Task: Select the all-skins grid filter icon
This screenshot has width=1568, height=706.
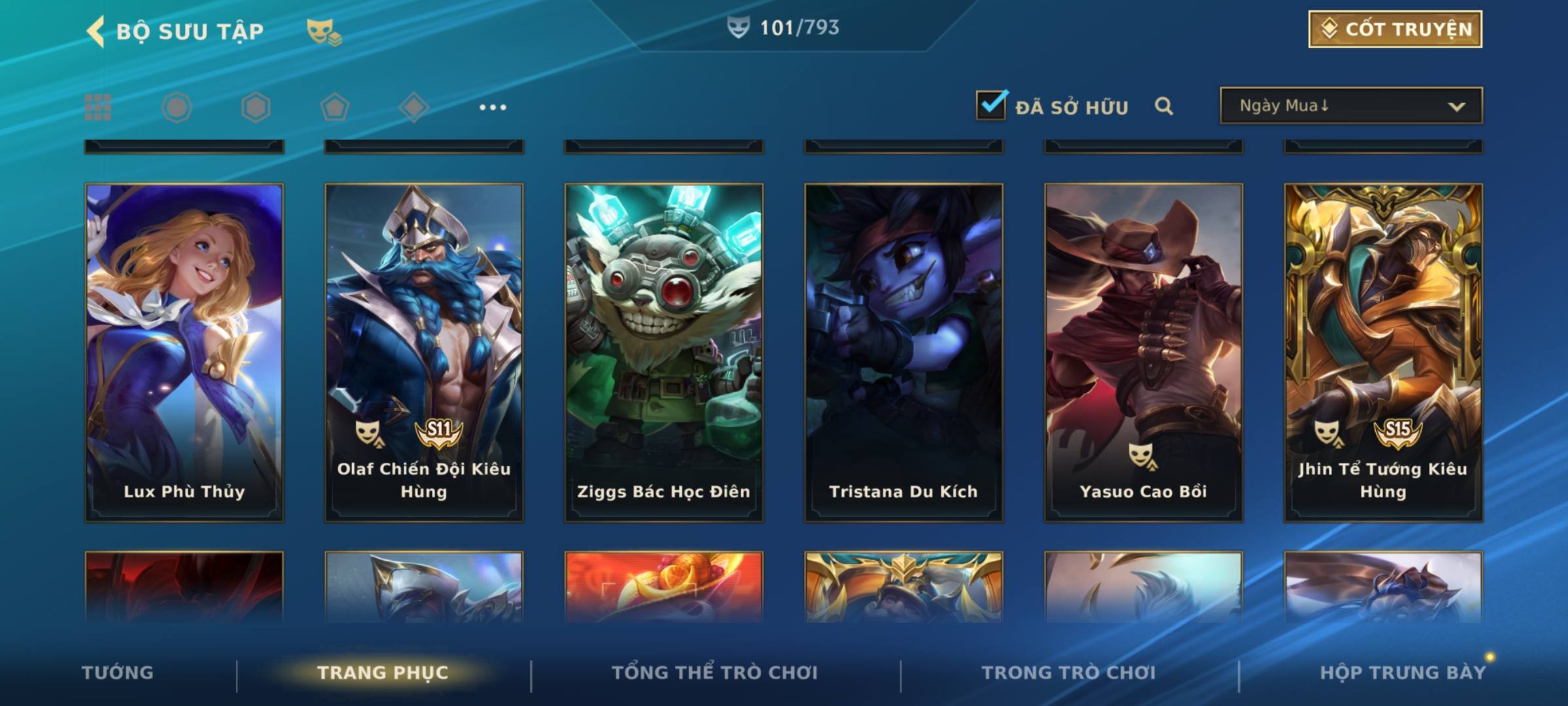Action: click(x=98, y=107)
